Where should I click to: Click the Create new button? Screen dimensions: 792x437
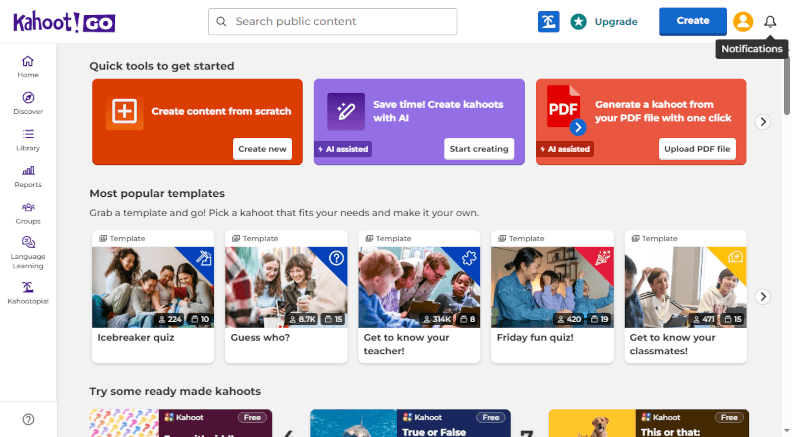click(262, 149)
